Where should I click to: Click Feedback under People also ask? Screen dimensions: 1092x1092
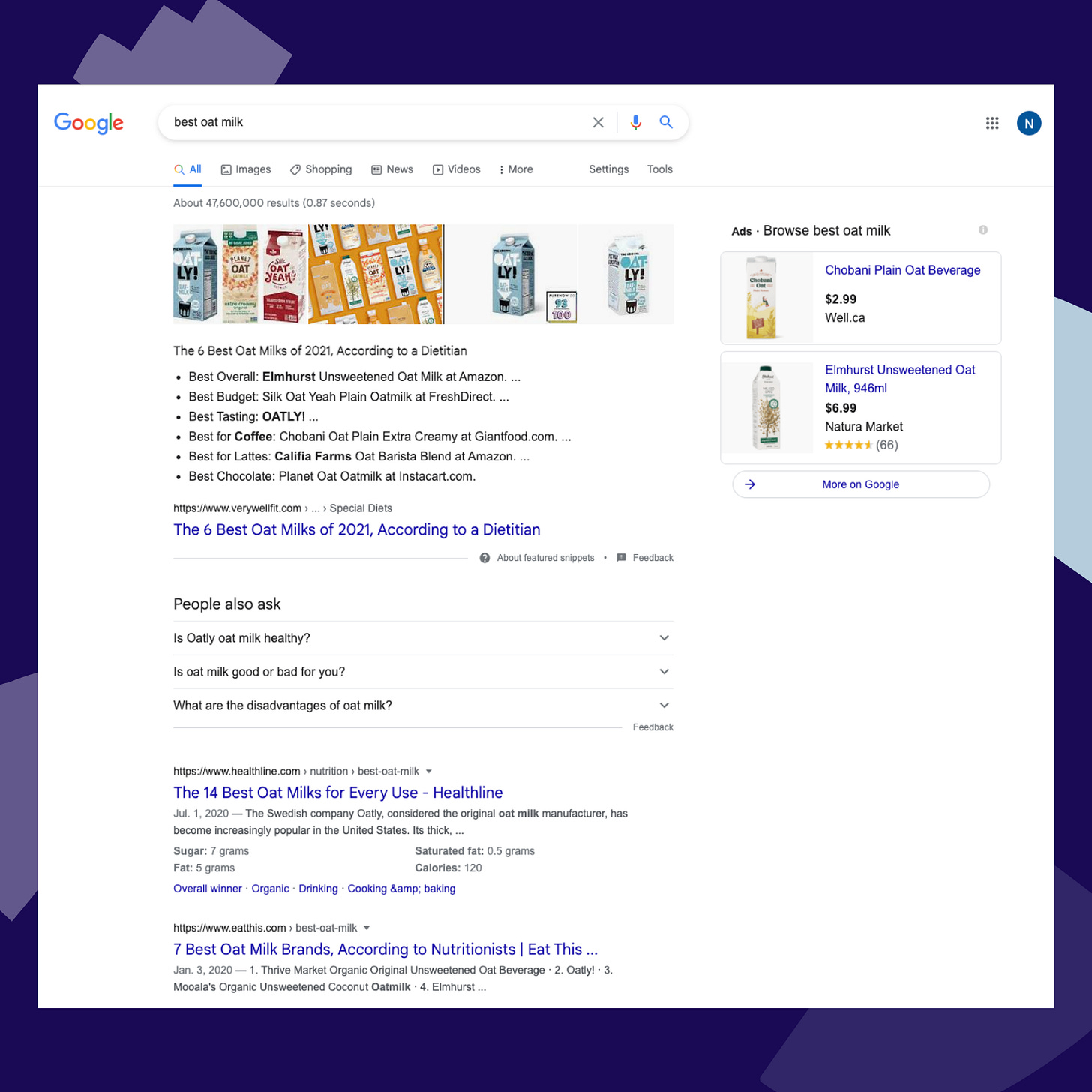pyautogui.click(x=652, y=727)
